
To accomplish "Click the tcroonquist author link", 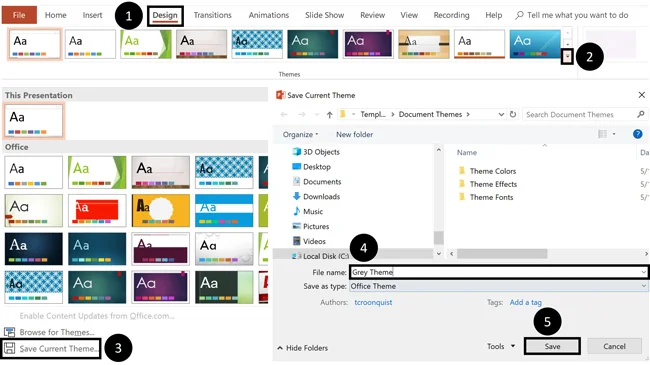I will [373, 302].
